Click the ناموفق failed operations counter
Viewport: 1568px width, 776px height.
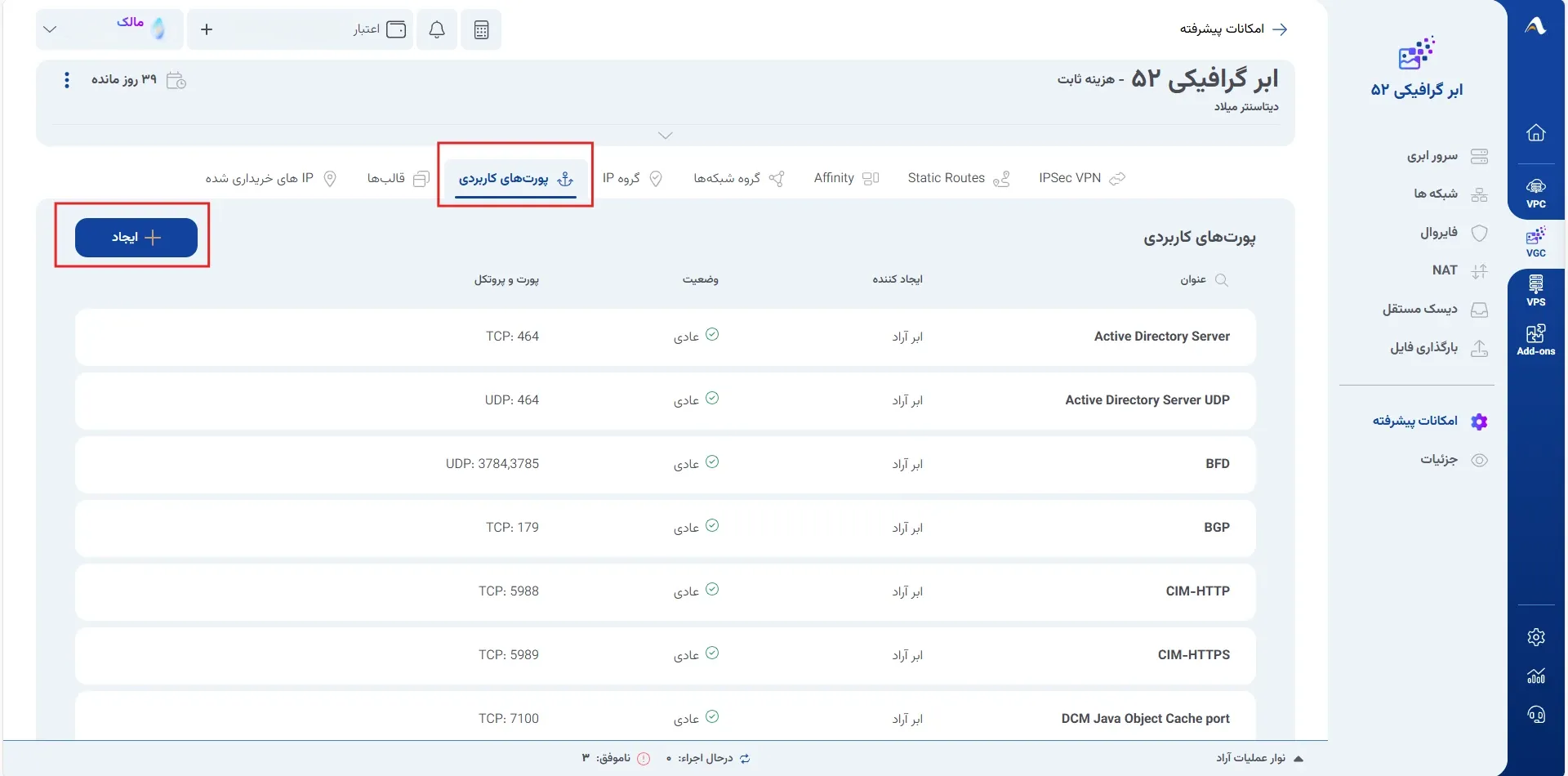617,759
